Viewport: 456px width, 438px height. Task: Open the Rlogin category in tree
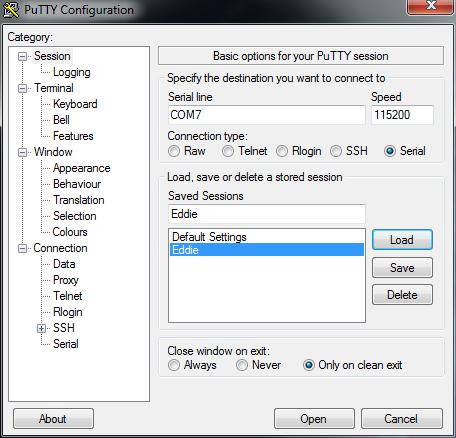point(68,312)
